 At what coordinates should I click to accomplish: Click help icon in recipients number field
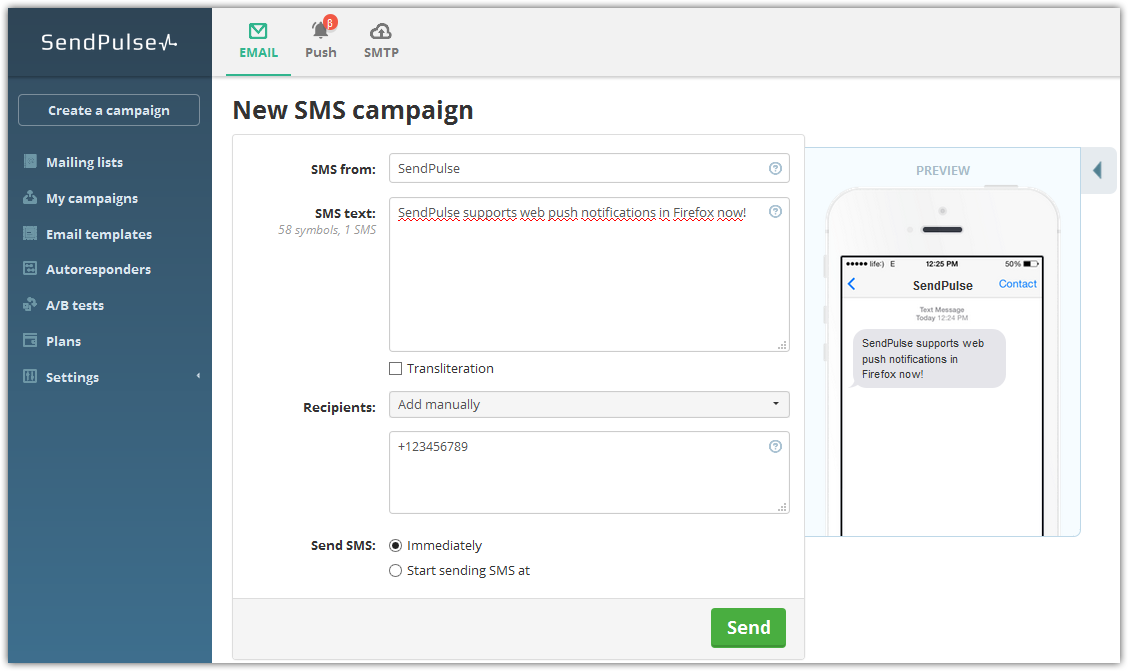coord(775,447)
